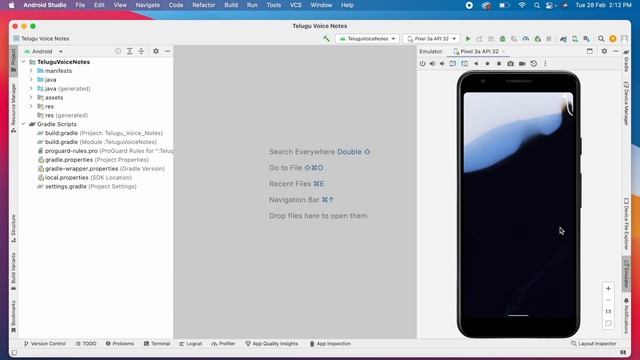Open the Terminal tool window tab
The height and width of the screenshot is (360, 640).
pyautogui.click(x=157, y=344)
